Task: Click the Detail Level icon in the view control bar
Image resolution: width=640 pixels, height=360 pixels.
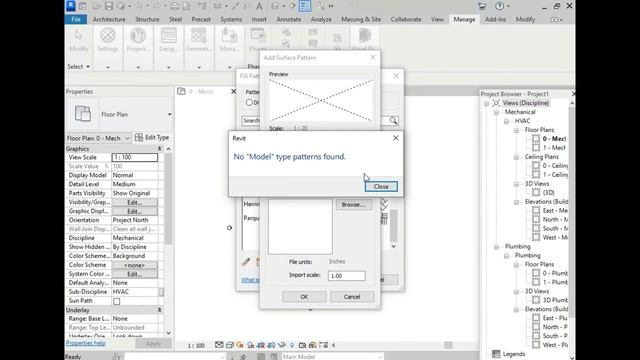Action: 219,345
